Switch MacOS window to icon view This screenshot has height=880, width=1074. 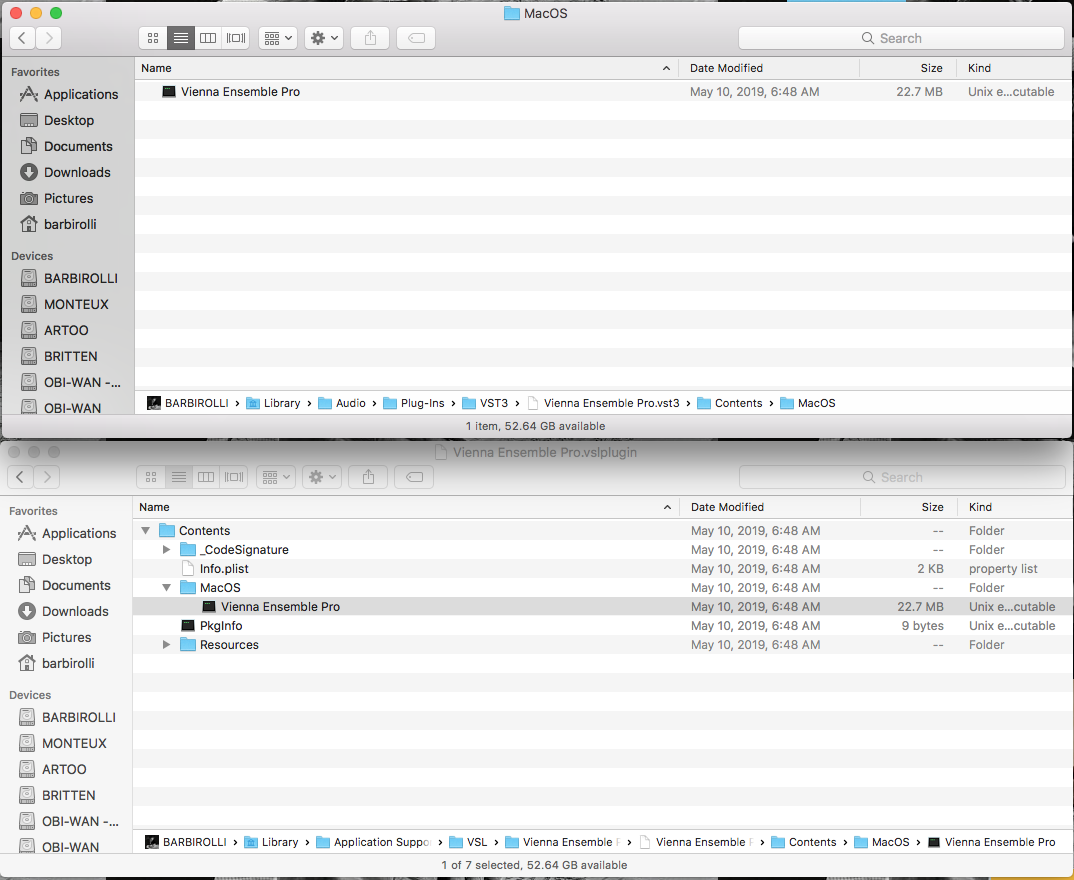coord(153,38)
